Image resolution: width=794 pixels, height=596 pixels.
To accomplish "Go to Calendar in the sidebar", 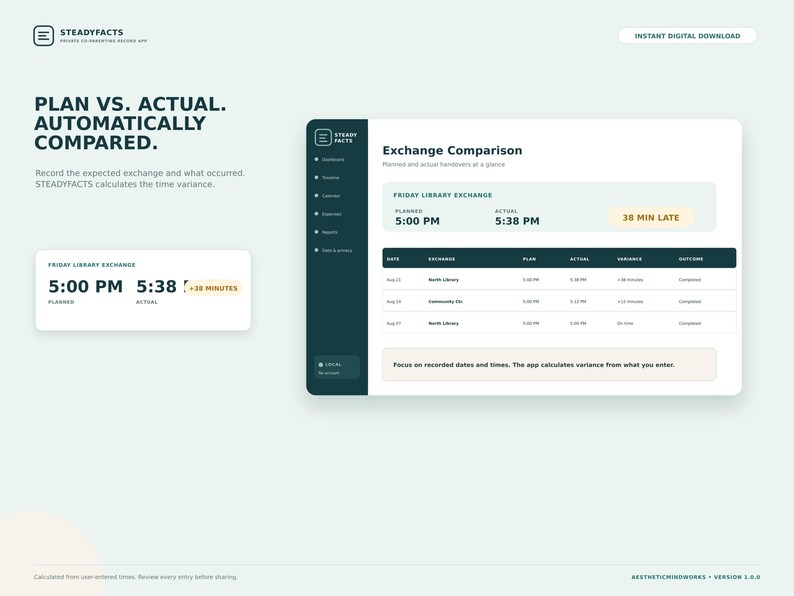I will (x=331, y=196).
